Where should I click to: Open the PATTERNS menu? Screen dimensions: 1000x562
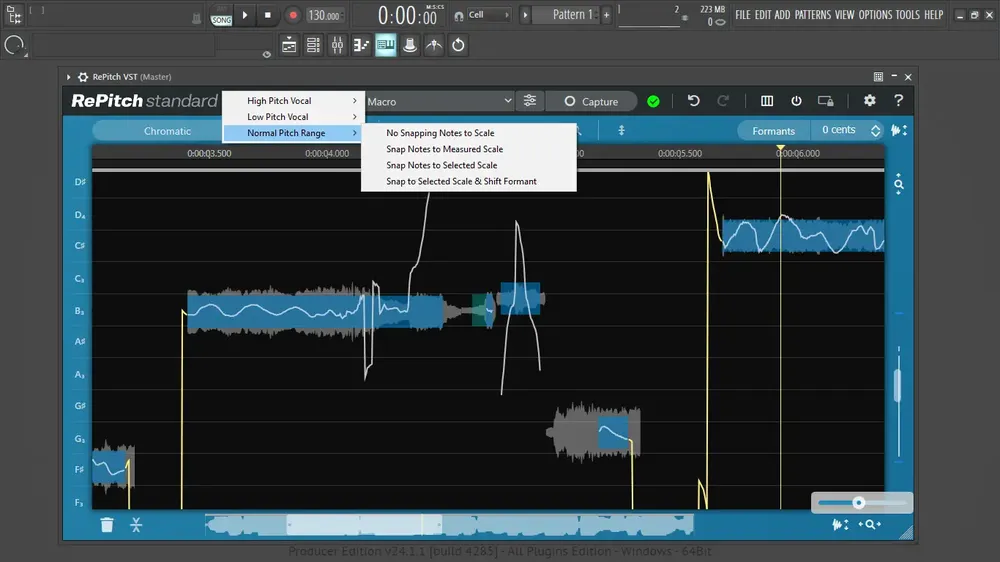(x=812, y=15)
